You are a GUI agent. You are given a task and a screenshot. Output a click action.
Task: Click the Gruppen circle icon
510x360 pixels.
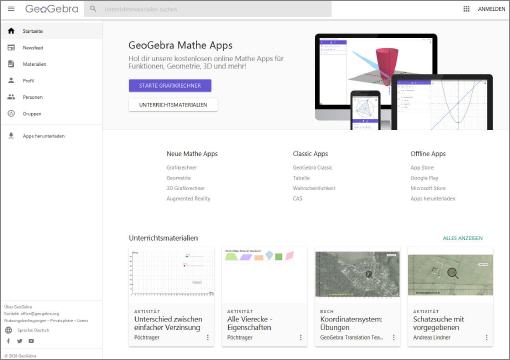[x=11, y=113]
